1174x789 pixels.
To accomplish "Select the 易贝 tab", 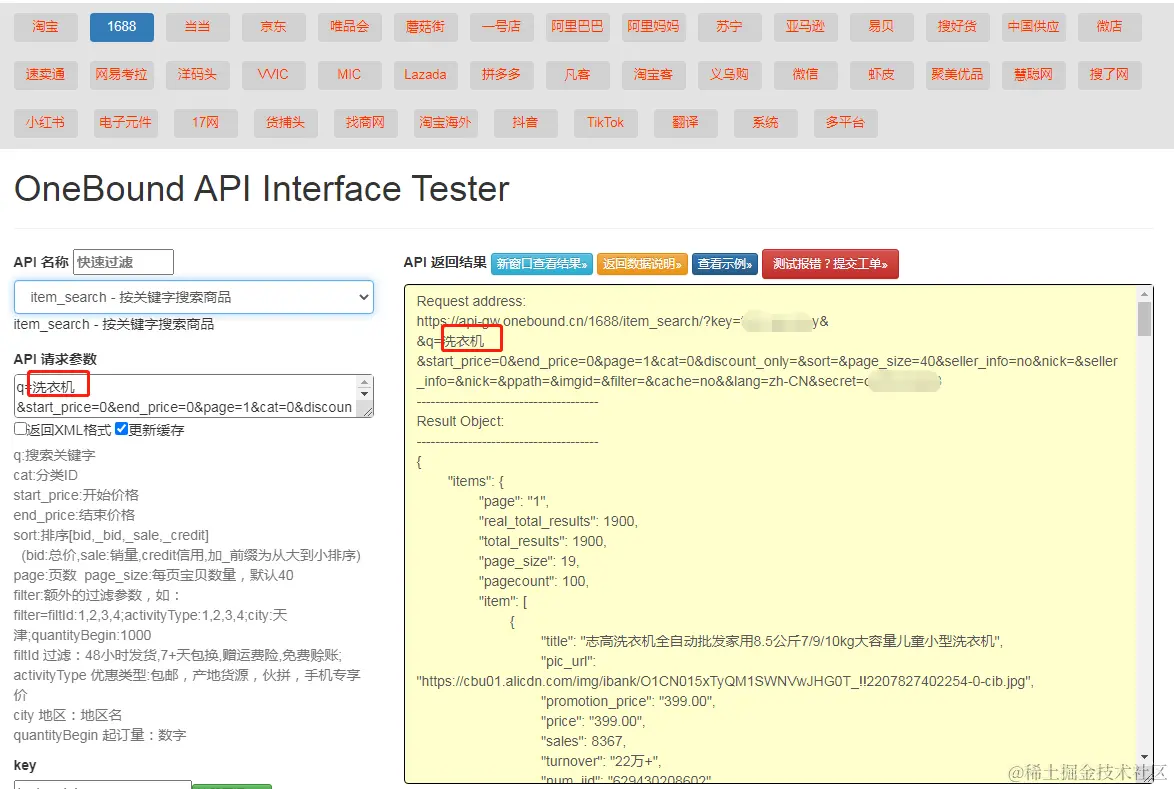I will [x=881, y=27].
